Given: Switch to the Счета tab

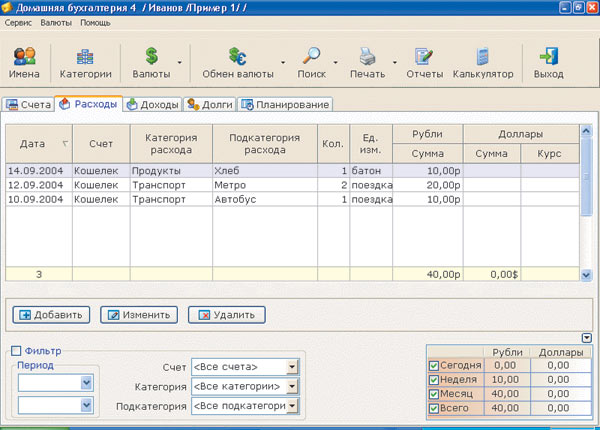Looking at the screenshot, I should [x=29, y=104].
